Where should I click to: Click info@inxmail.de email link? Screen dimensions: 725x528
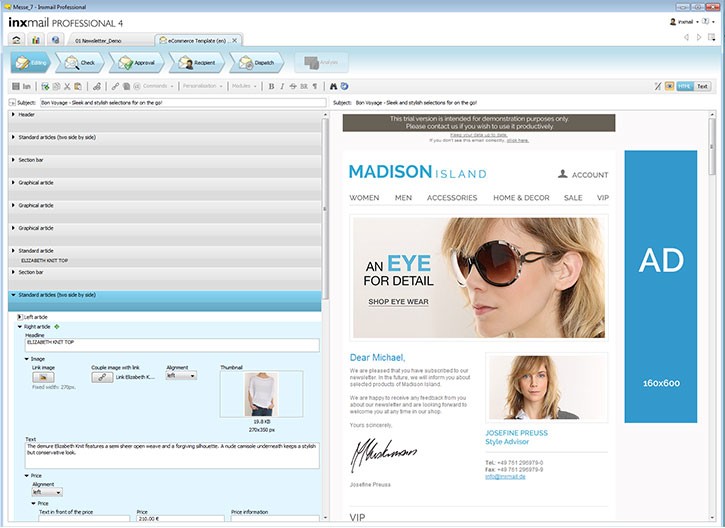click(x=505, y=477)
